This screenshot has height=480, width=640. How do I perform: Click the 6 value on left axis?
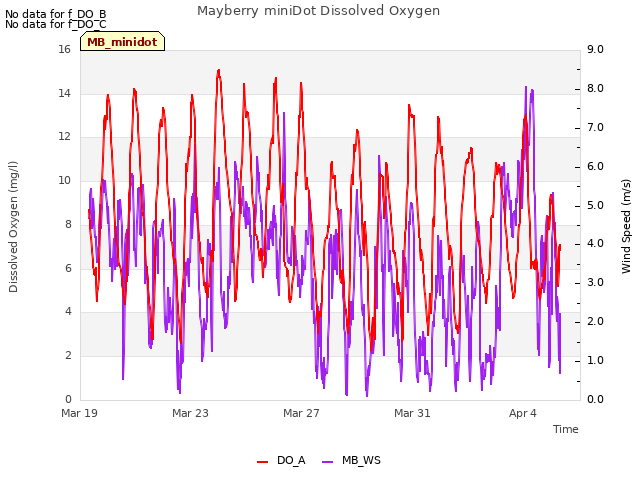(x=68, y=268)
